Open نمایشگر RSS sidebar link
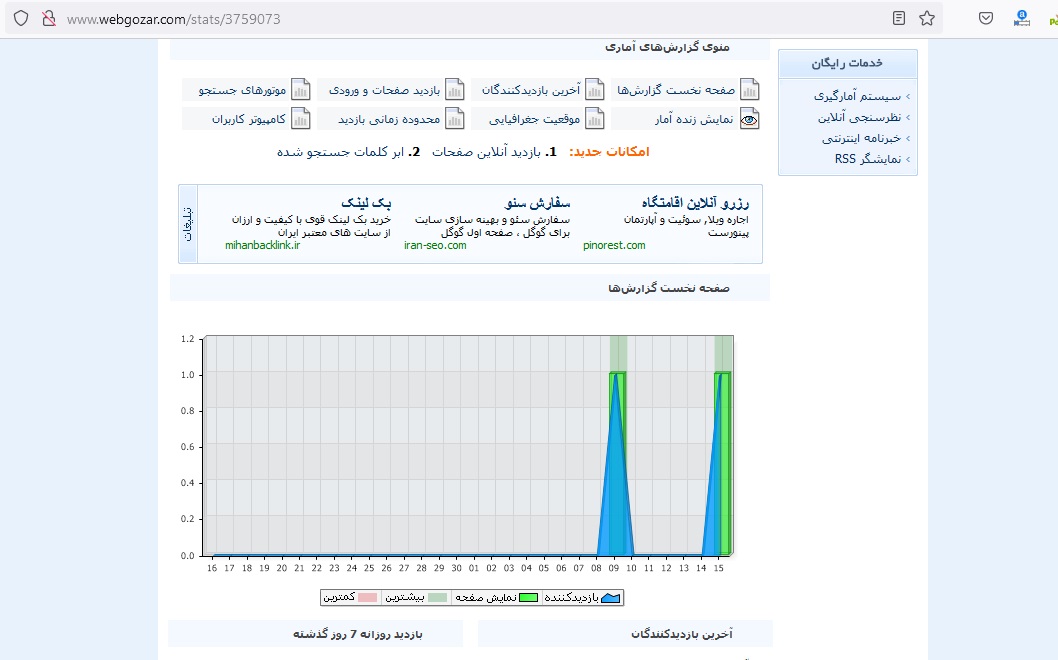The height and width of the screenshot is (660, 1058). point(868,159)
